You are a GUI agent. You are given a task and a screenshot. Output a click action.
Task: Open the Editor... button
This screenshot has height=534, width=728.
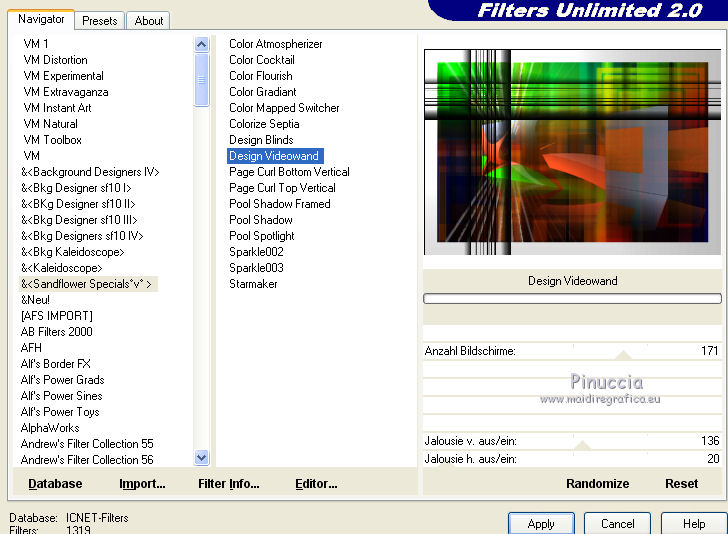pyautogui.click(x=316, y=484)
